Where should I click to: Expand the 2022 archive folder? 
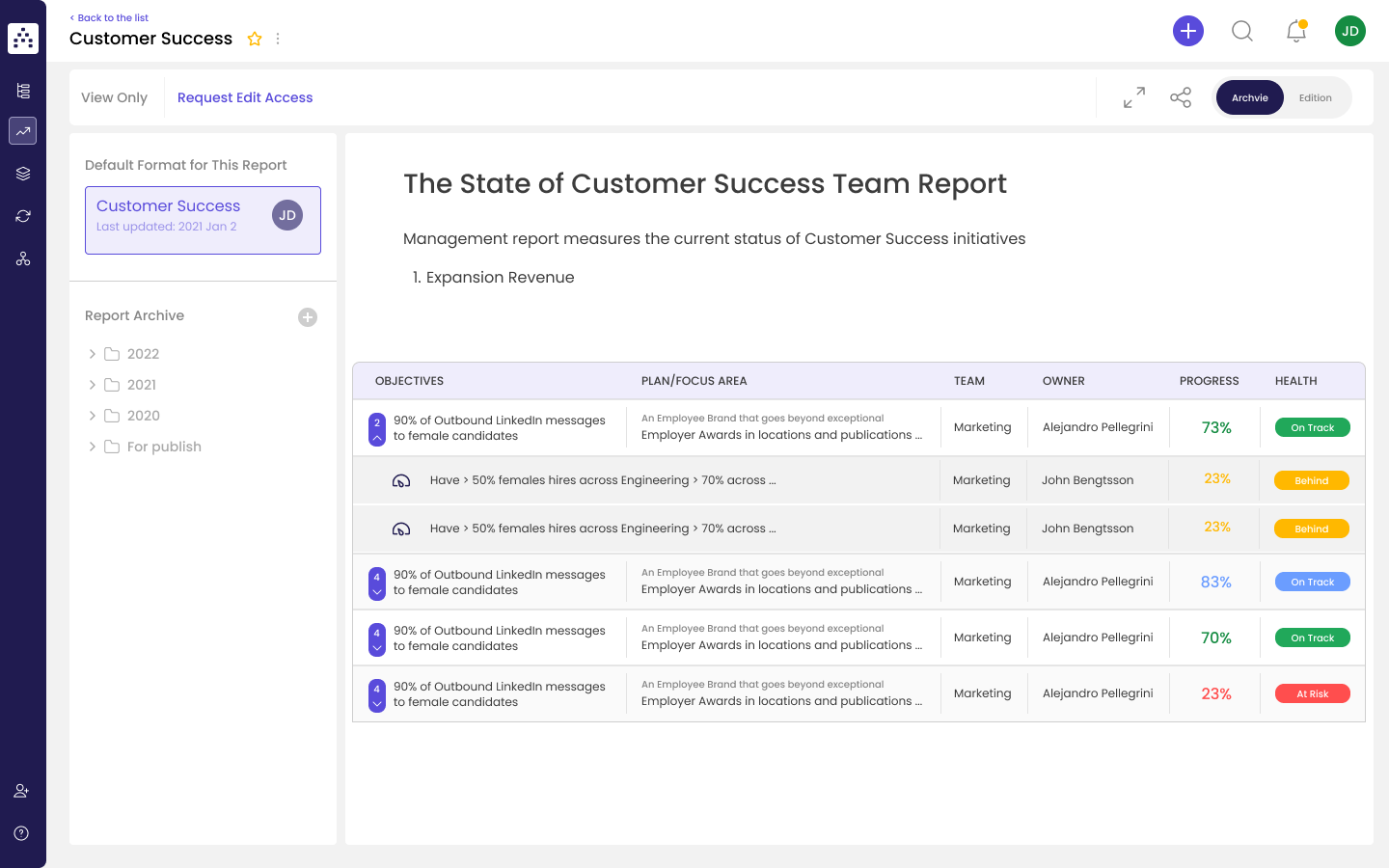click(x=91, y=353)
